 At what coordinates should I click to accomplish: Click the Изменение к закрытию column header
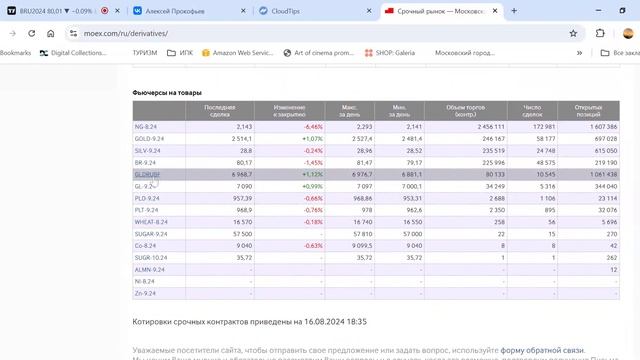289,111
